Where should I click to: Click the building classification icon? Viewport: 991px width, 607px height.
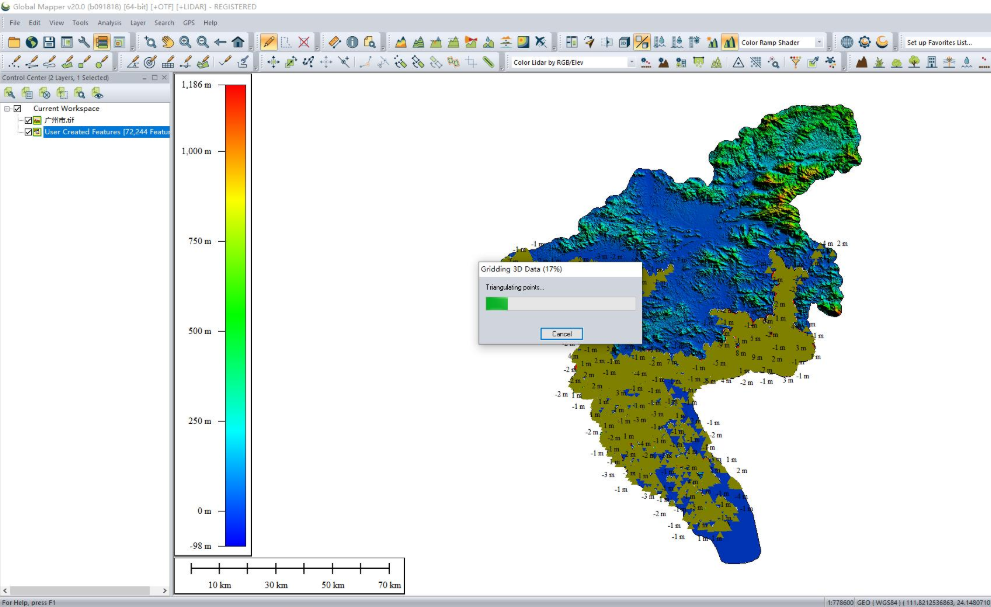(x=932, y=62)
